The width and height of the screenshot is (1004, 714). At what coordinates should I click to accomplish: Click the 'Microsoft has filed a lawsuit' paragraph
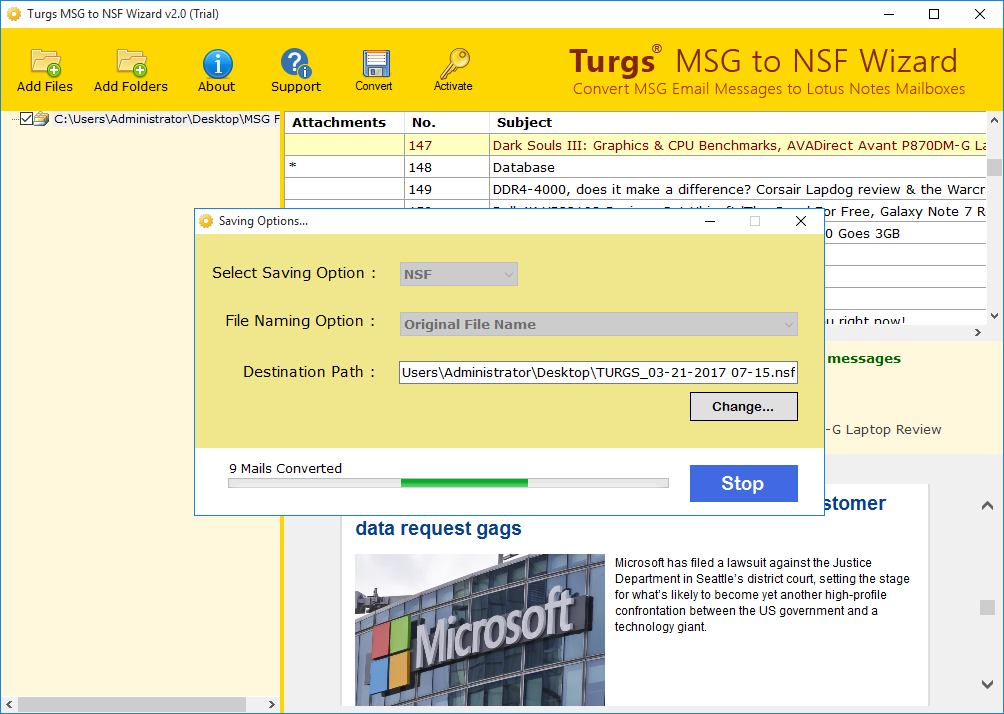click(762, 595)
